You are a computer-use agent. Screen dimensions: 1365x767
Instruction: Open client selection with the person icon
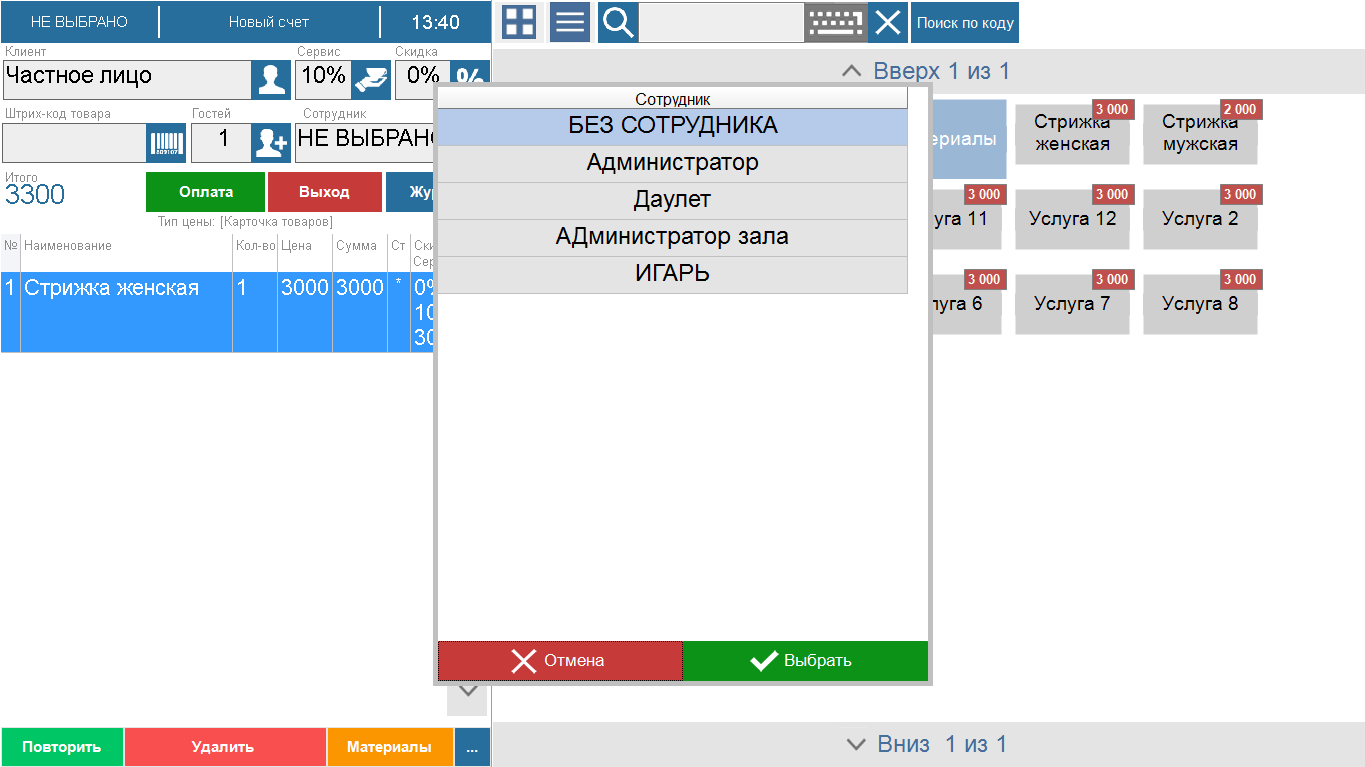[271, 80]
